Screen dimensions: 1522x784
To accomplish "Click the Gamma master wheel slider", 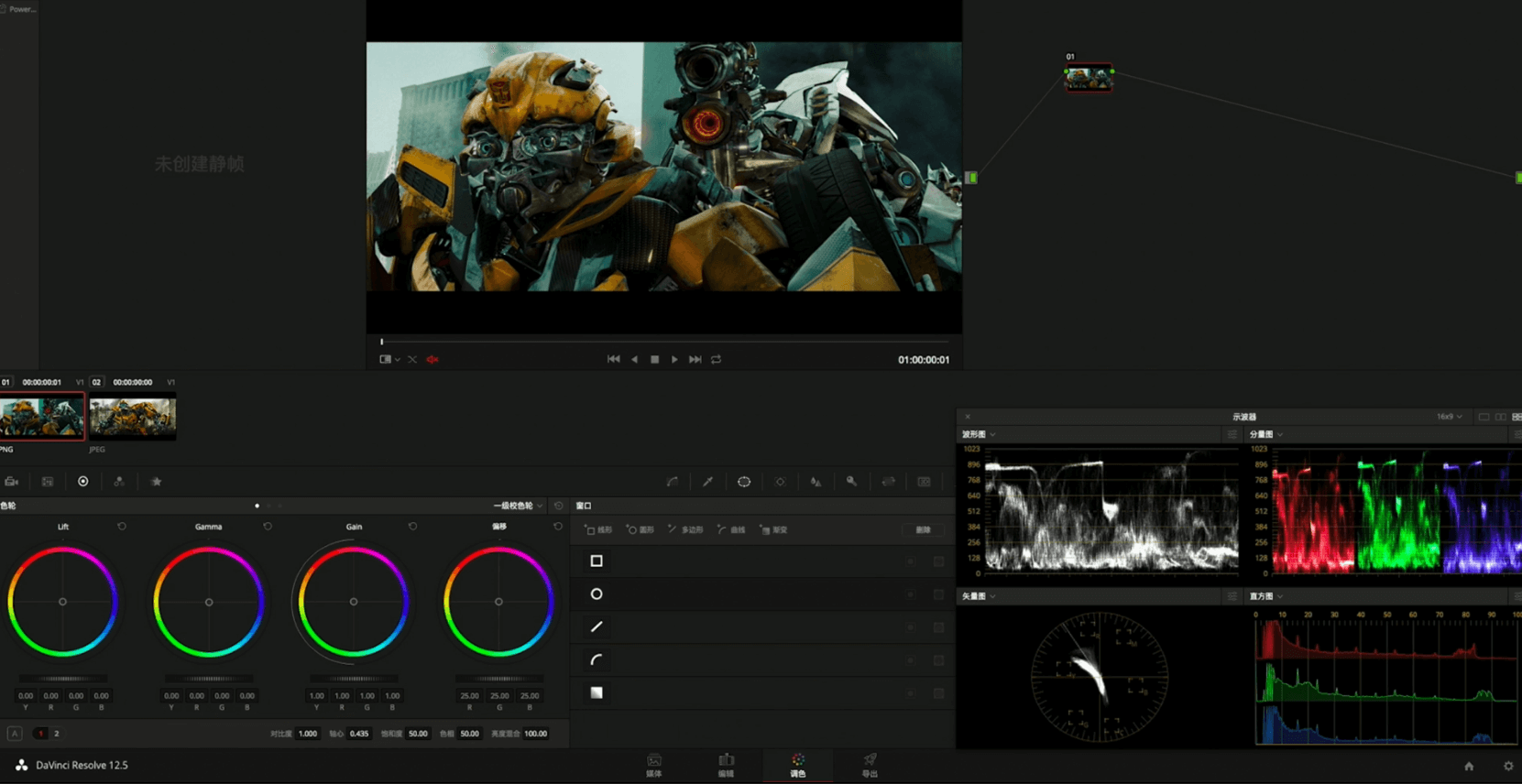I will point(209,679).
